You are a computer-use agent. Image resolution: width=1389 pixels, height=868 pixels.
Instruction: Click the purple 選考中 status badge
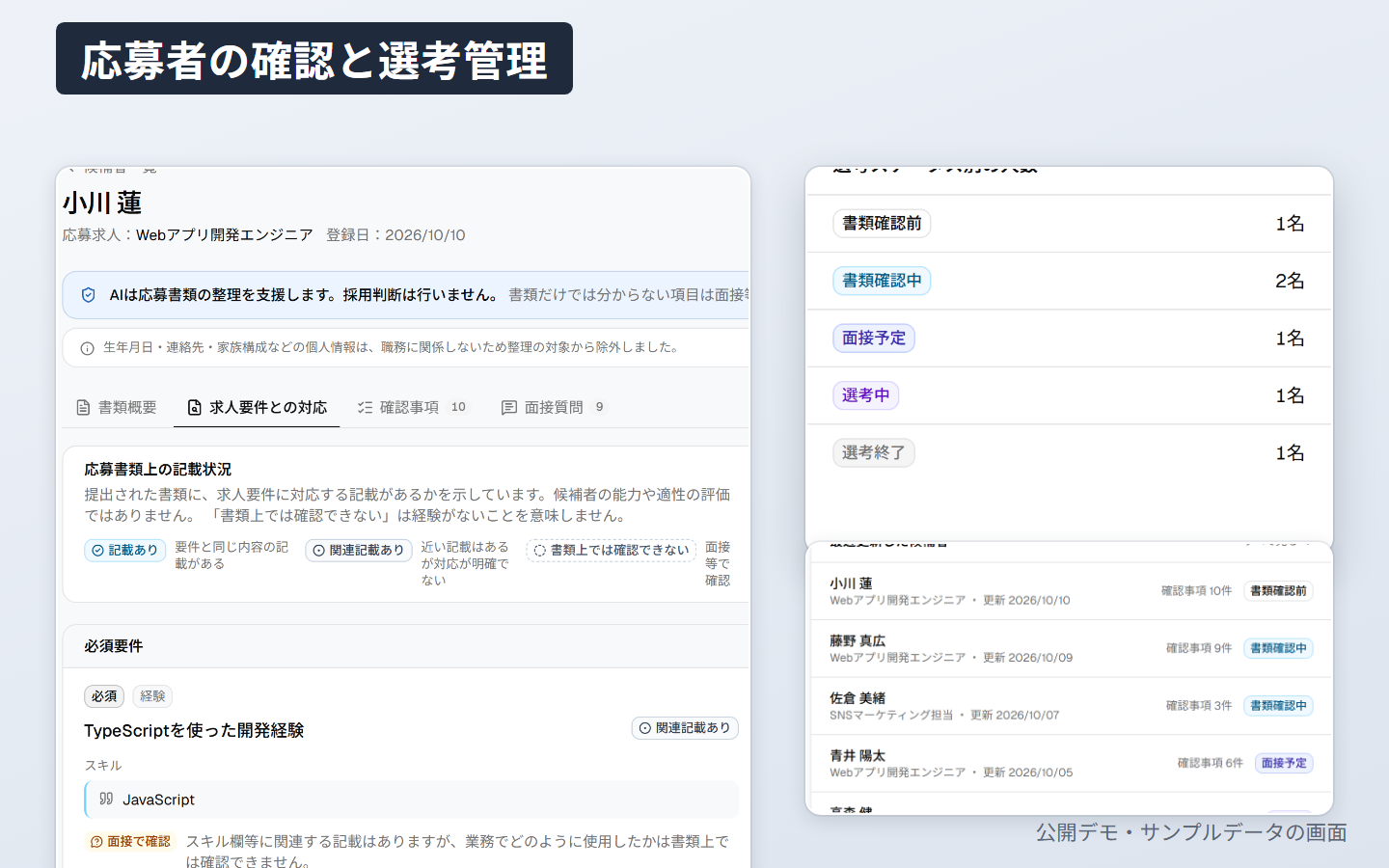point(865,395)
